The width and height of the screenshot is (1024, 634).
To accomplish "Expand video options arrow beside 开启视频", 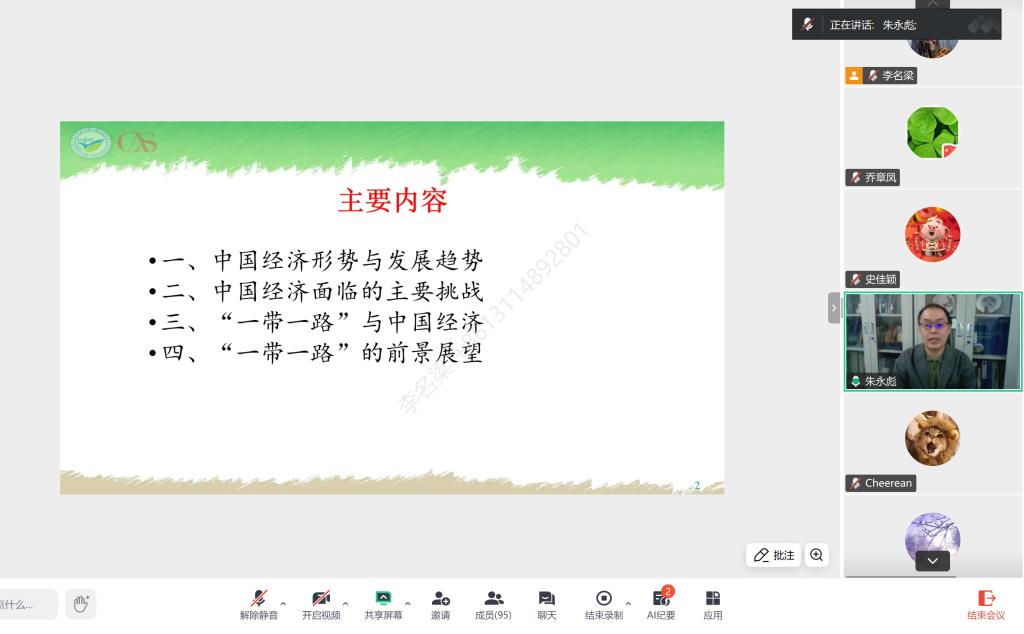I will click(346, 603).
